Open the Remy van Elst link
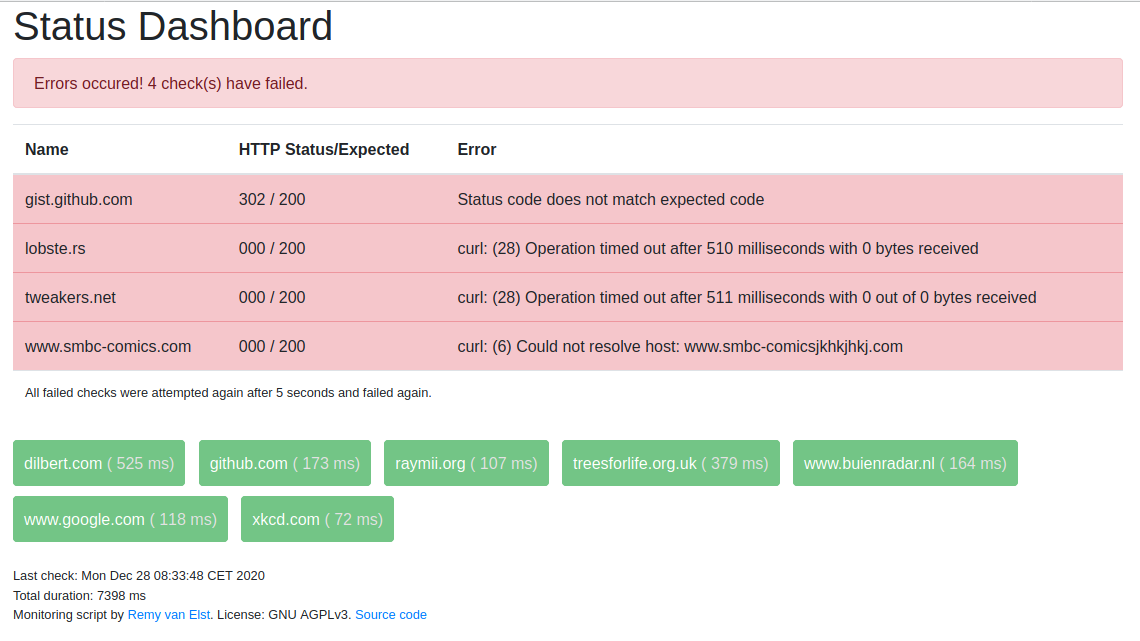 169,615
